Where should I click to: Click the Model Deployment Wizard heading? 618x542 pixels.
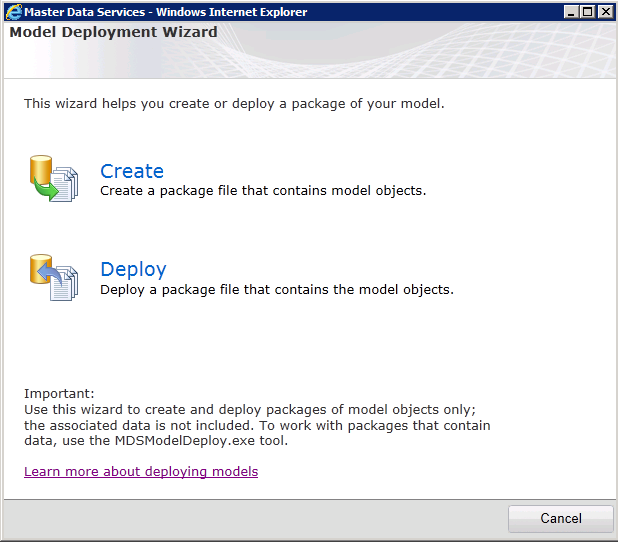click(113, 32)
